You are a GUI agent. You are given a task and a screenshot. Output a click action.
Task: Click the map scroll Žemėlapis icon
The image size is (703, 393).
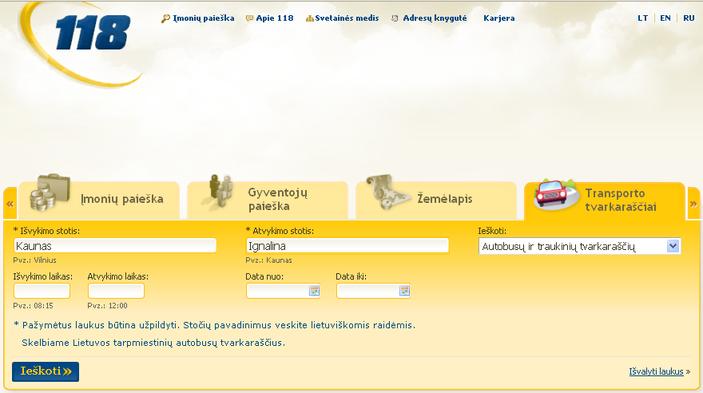pyautogui.click(x=386, y=192)
